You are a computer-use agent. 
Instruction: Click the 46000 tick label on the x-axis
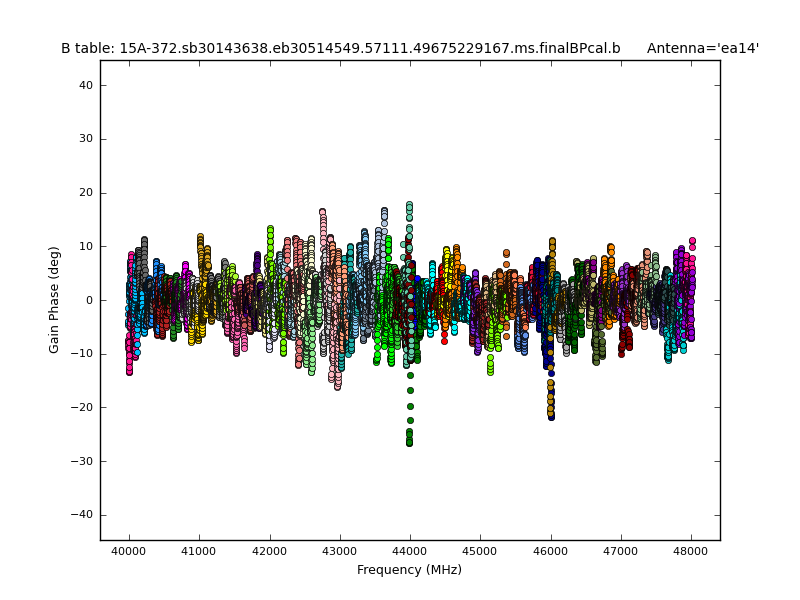tap(550, 551)
